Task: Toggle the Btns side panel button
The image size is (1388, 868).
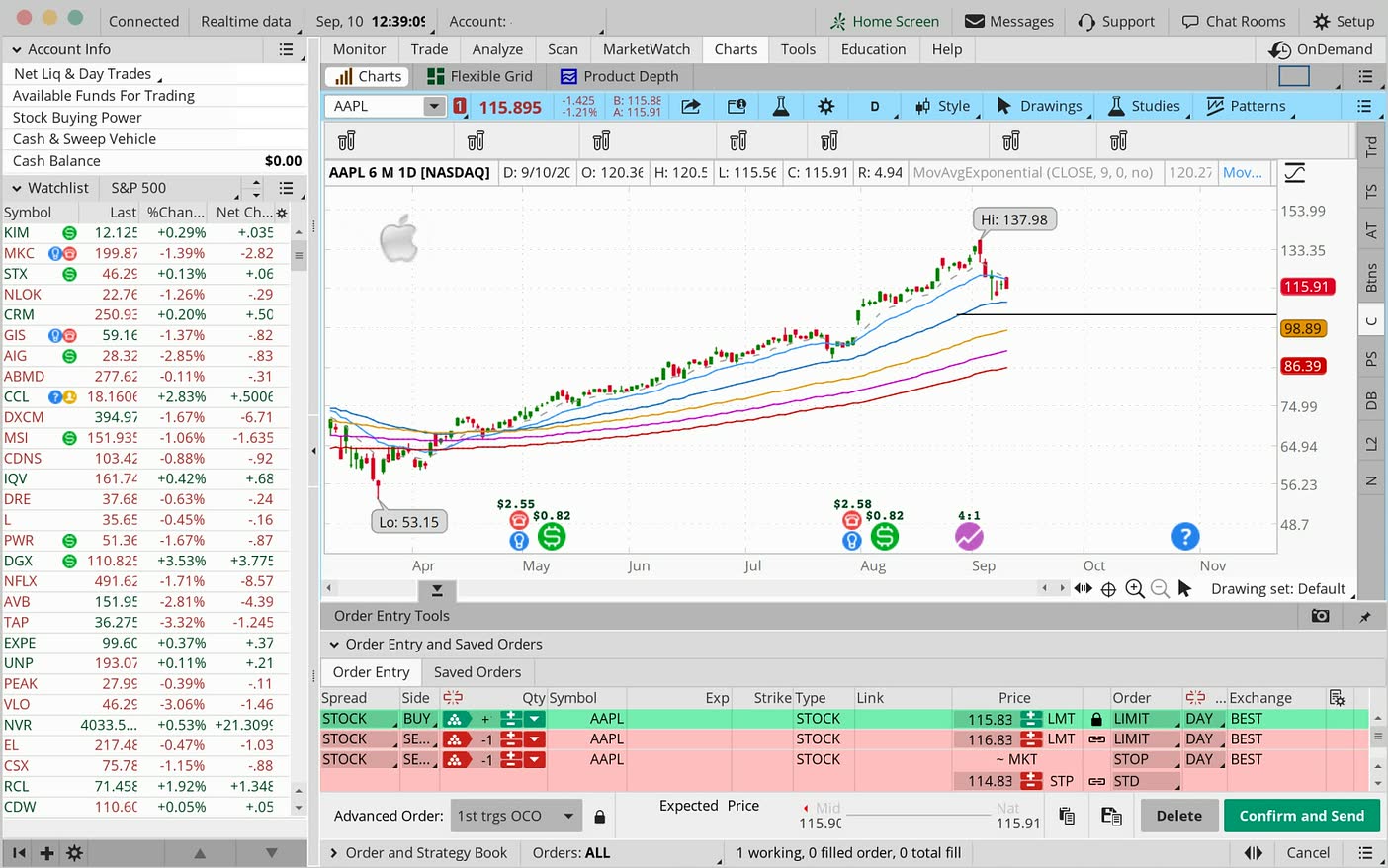Action: (x=1371, y=278)
